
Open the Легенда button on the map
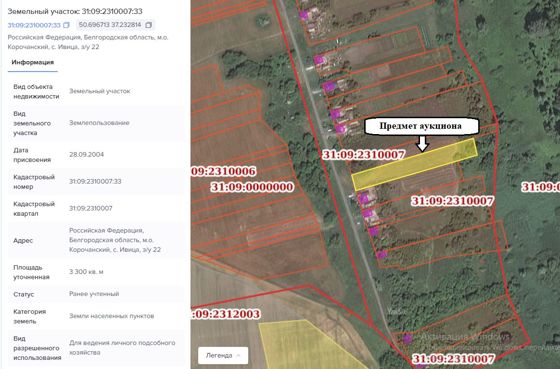tap(223, 355)
